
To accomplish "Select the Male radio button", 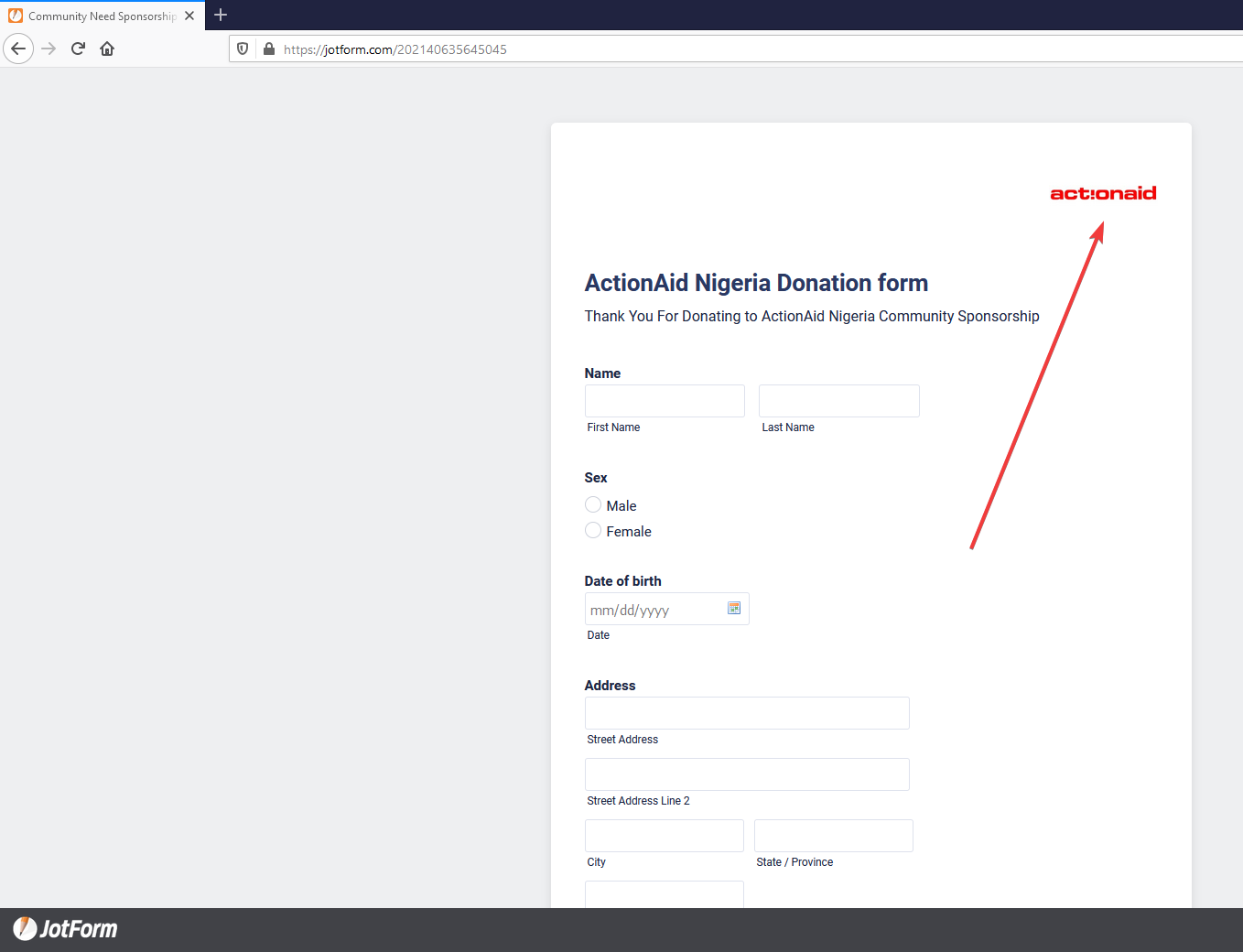I will [x=592, y=504].
